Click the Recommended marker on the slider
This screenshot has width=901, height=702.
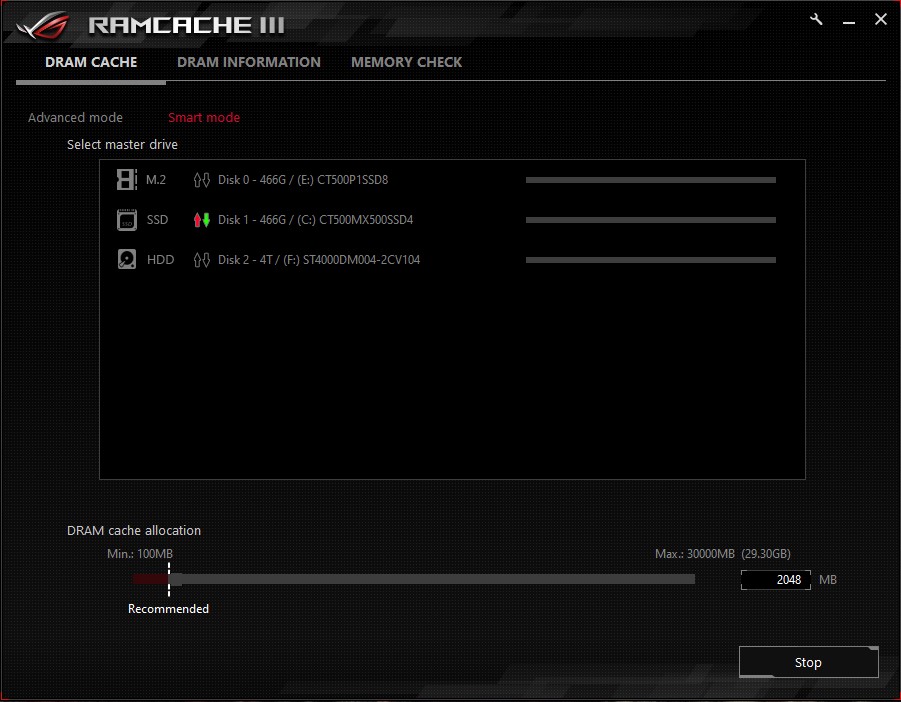(x=169, y=579)
